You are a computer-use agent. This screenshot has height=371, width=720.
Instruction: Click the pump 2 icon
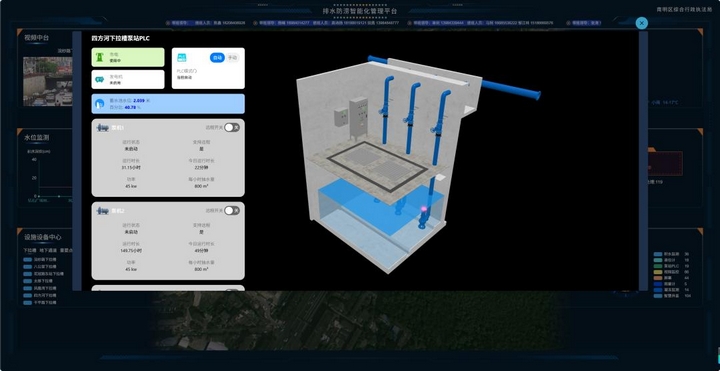[102, 210]
